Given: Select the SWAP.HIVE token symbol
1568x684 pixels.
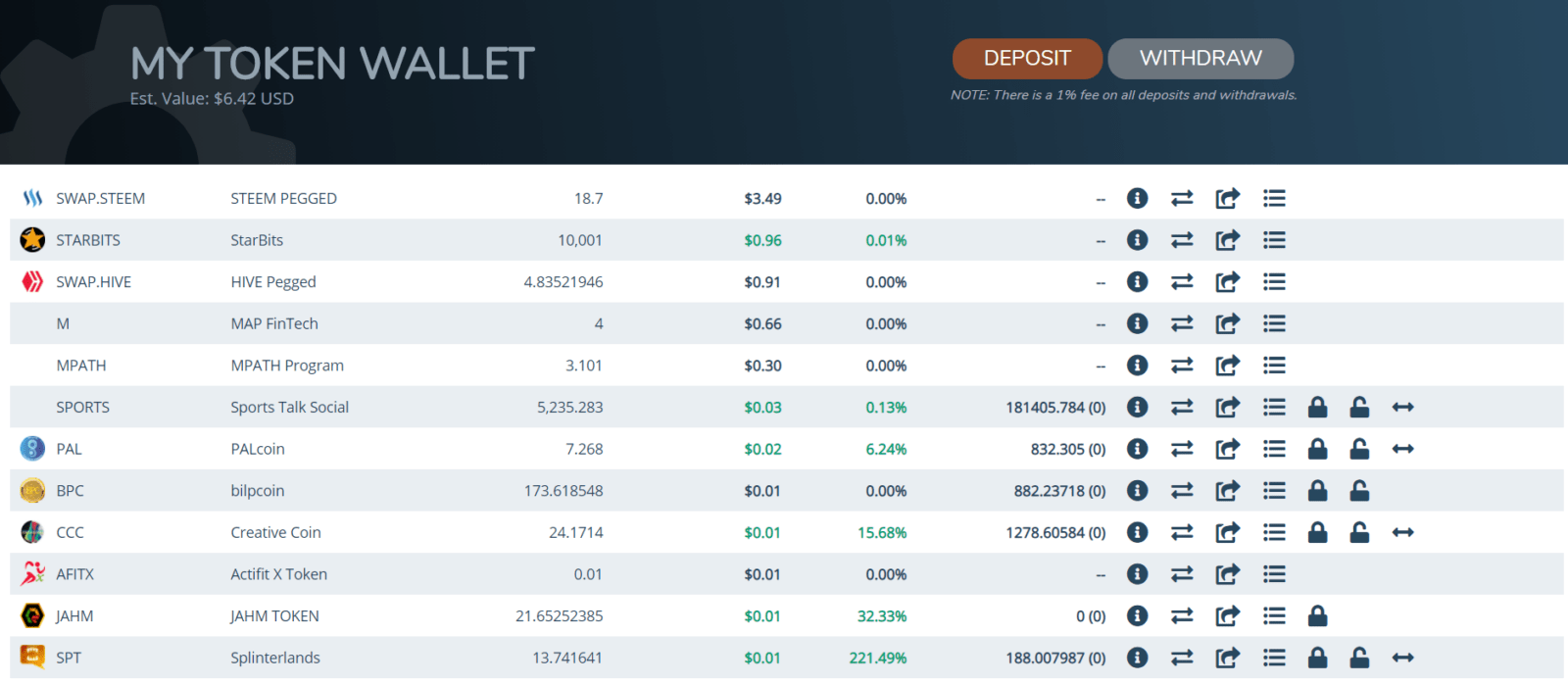Looking at the screenshot, I should 93,282.
